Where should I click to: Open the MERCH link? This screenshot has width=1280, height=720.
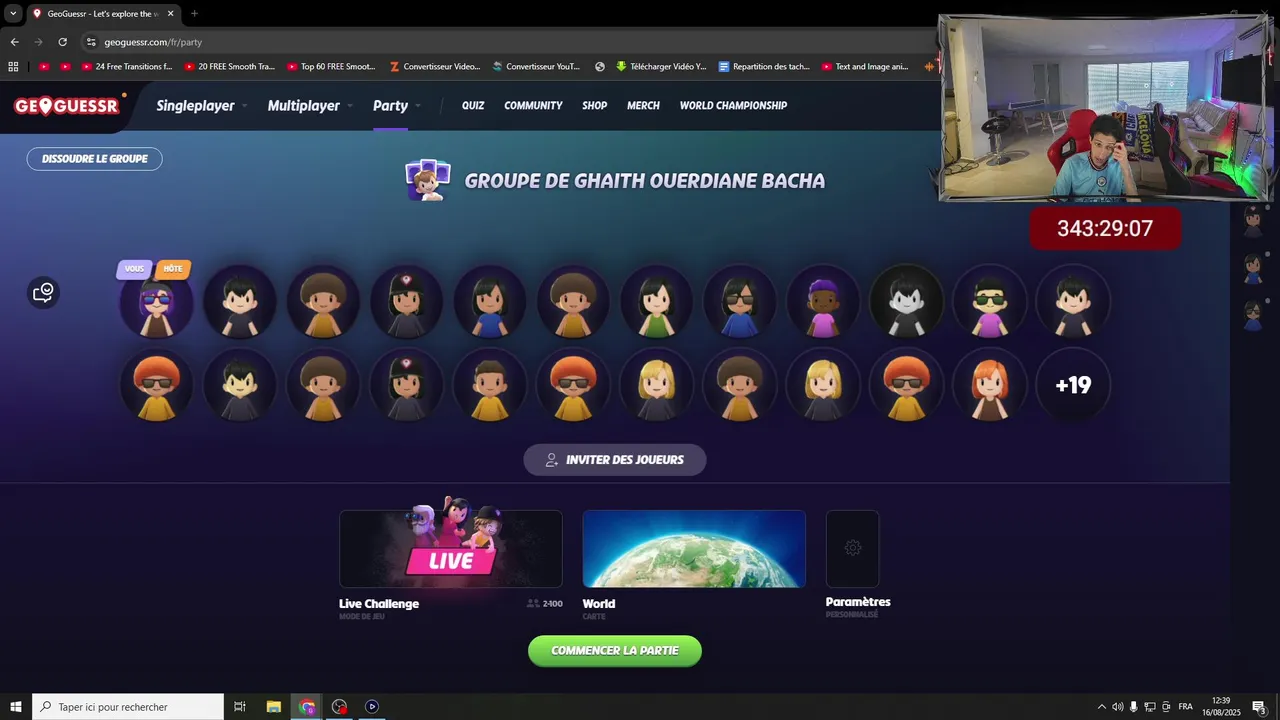[x=643, y=105]
